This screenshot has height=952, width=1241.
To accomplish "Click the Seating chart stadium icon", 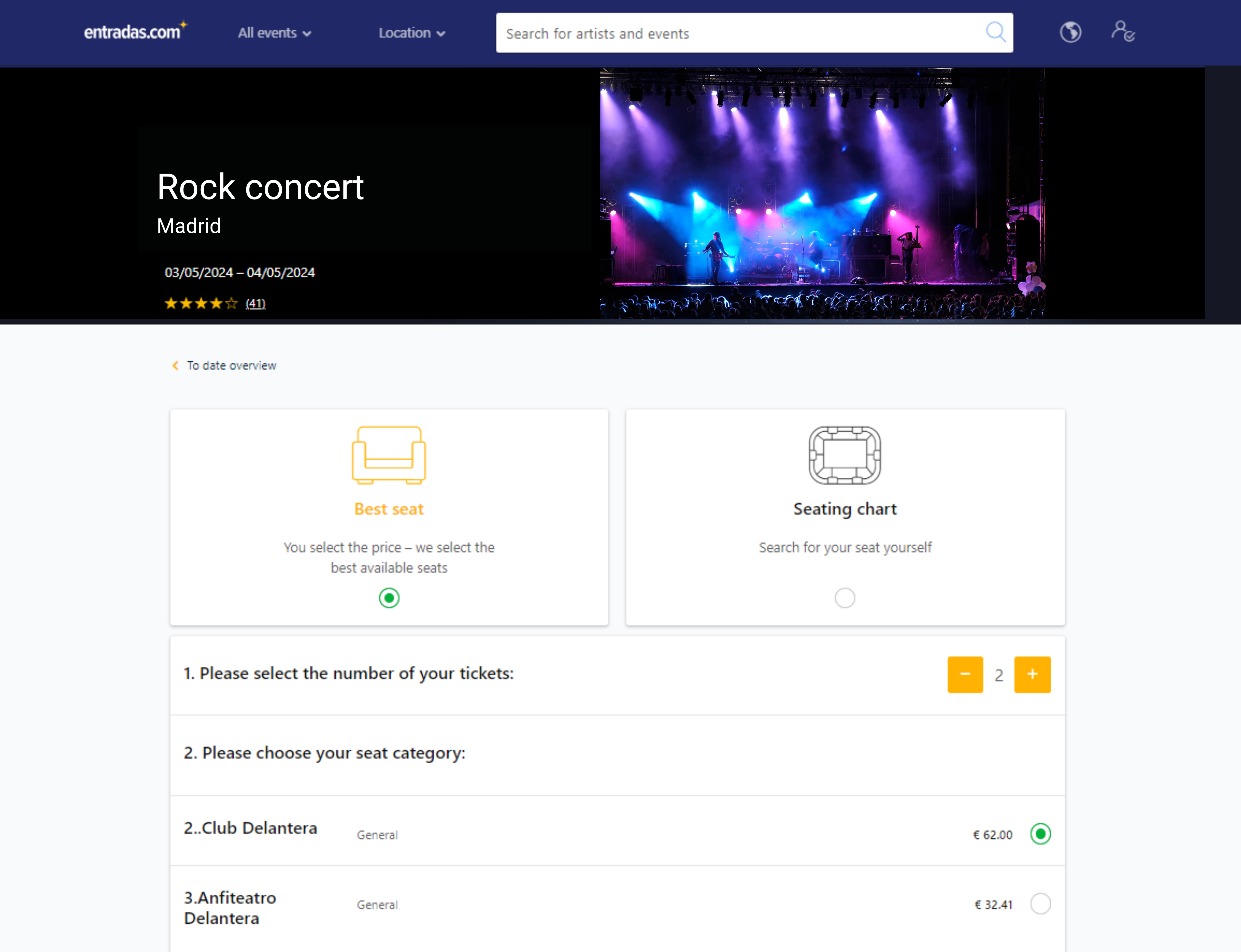I will (845, 455).
